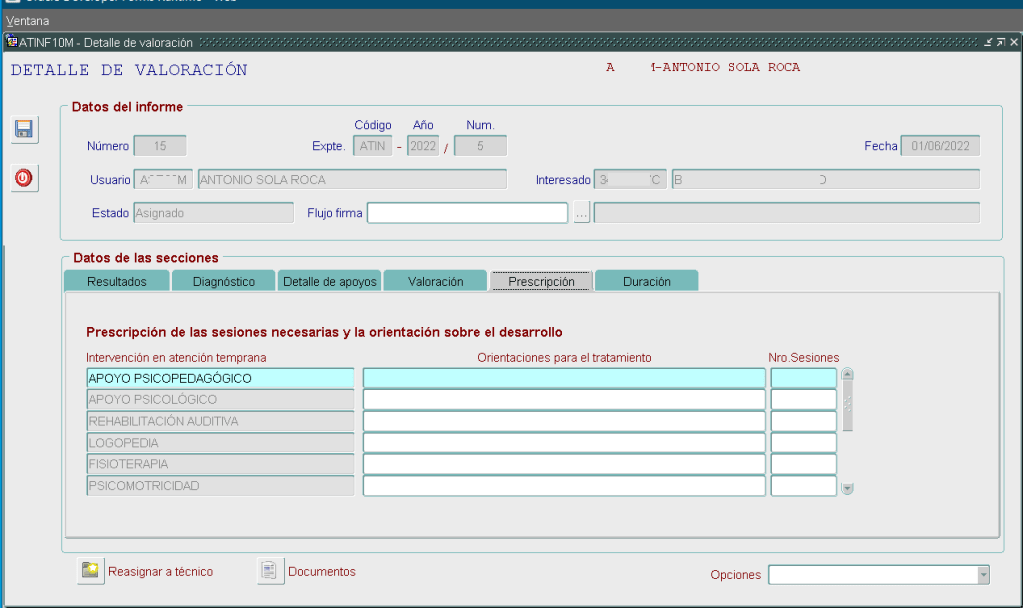Screen dimensions: 1023x608
Task: Click the Flujo firma input field
Action: (x=467, y=213)
